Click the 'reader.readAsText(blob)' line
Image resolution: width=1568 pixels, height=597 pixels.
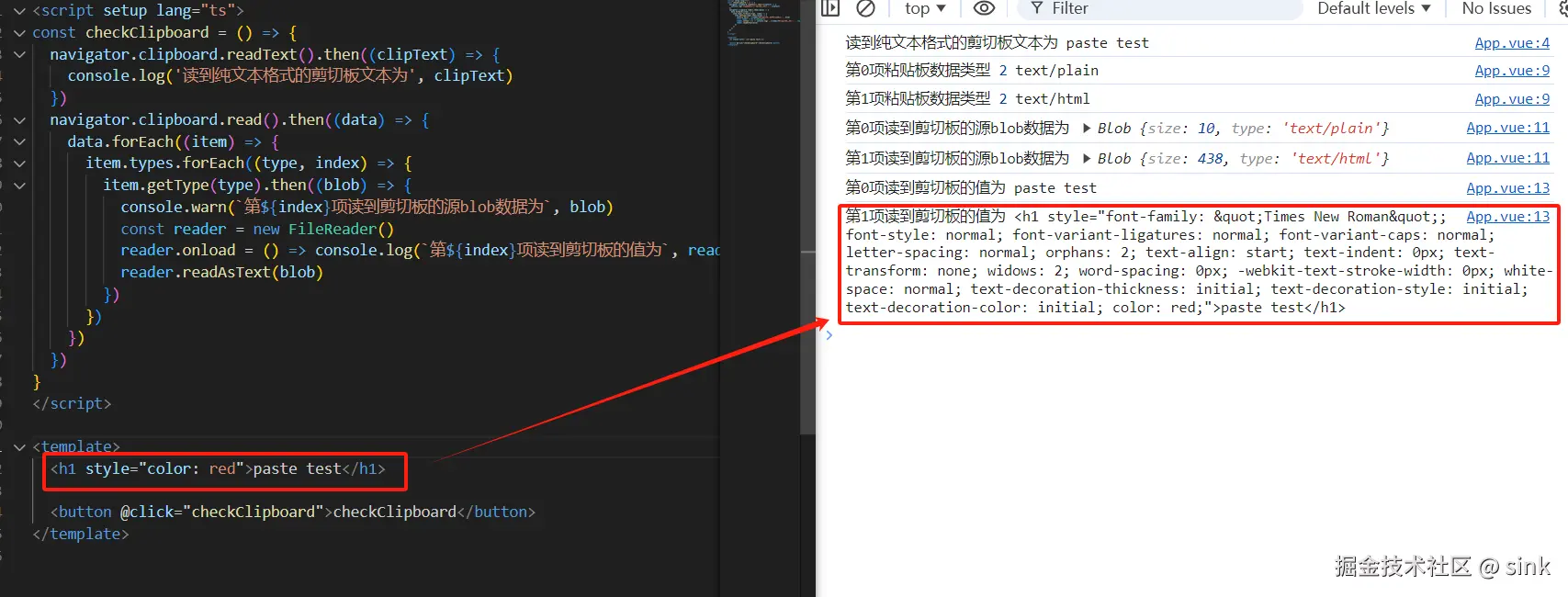[221, 273]
